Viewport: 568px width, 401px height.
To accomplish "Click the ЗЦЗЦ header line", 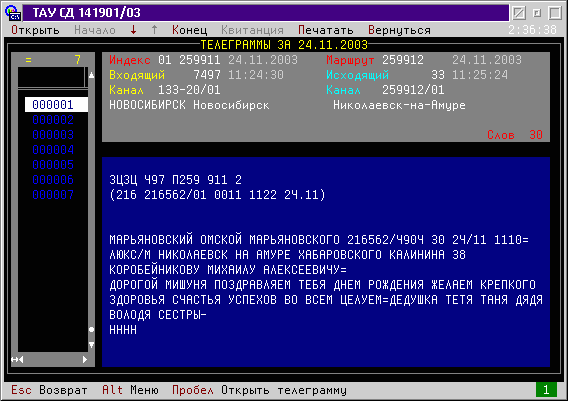I will click(175, 180).
